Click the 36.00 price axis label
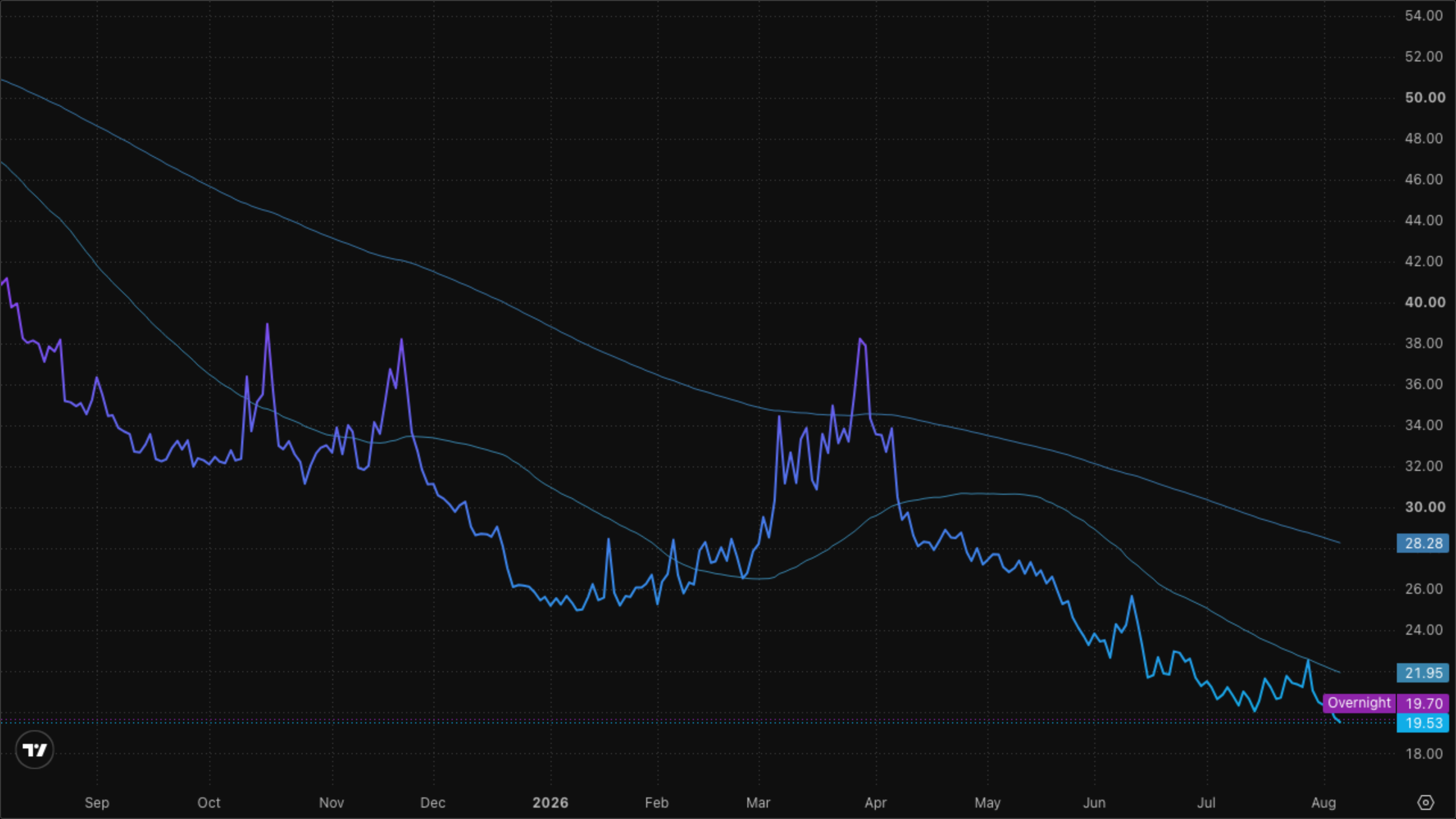Screen dimensions: 1456x819 pos(1424,384)
